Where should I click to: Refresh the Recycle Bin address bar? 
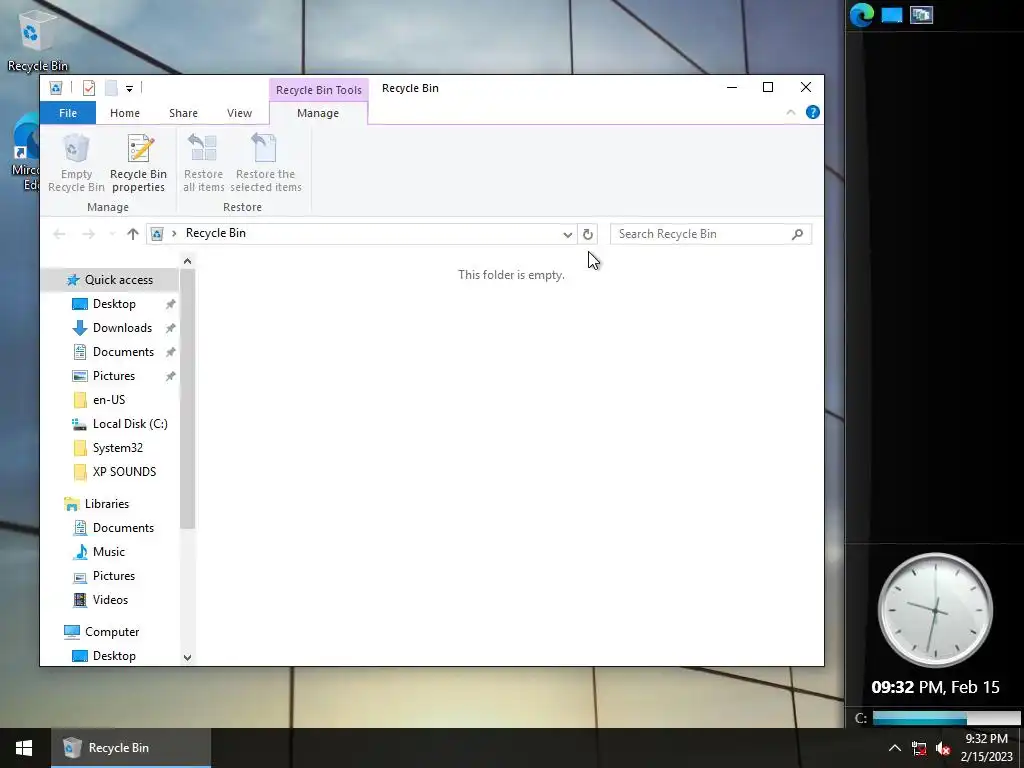coord(588,234)
